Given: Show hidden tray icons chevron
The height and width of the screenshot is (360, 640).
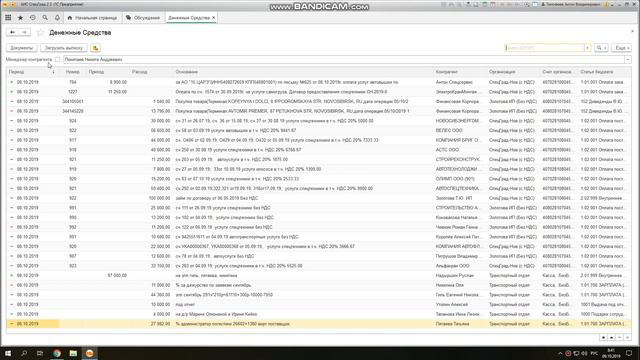Looking at the screenshot, I should point(560,353).
